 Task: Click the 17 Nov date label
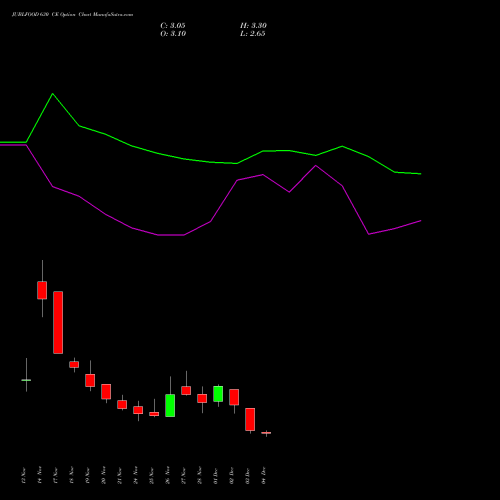pyautogui.click(x=55, y=476)
